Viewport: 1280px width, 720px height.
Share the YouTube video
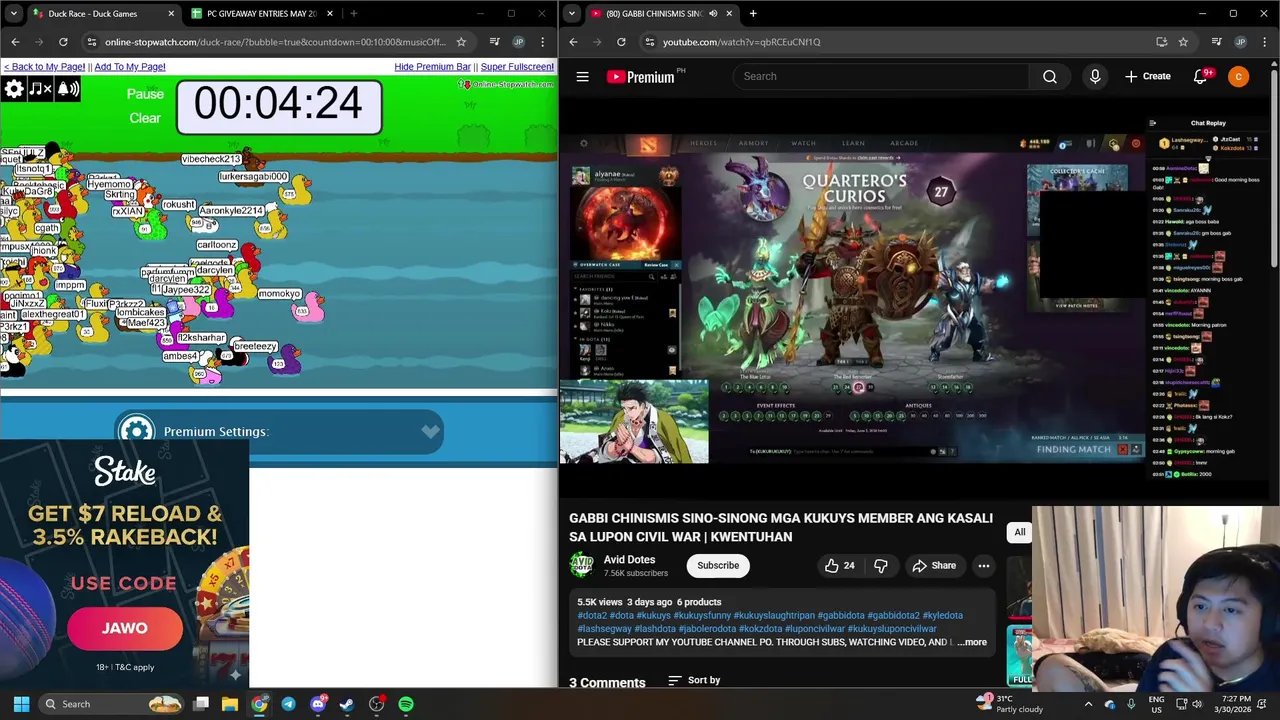[x=934, y=566]
